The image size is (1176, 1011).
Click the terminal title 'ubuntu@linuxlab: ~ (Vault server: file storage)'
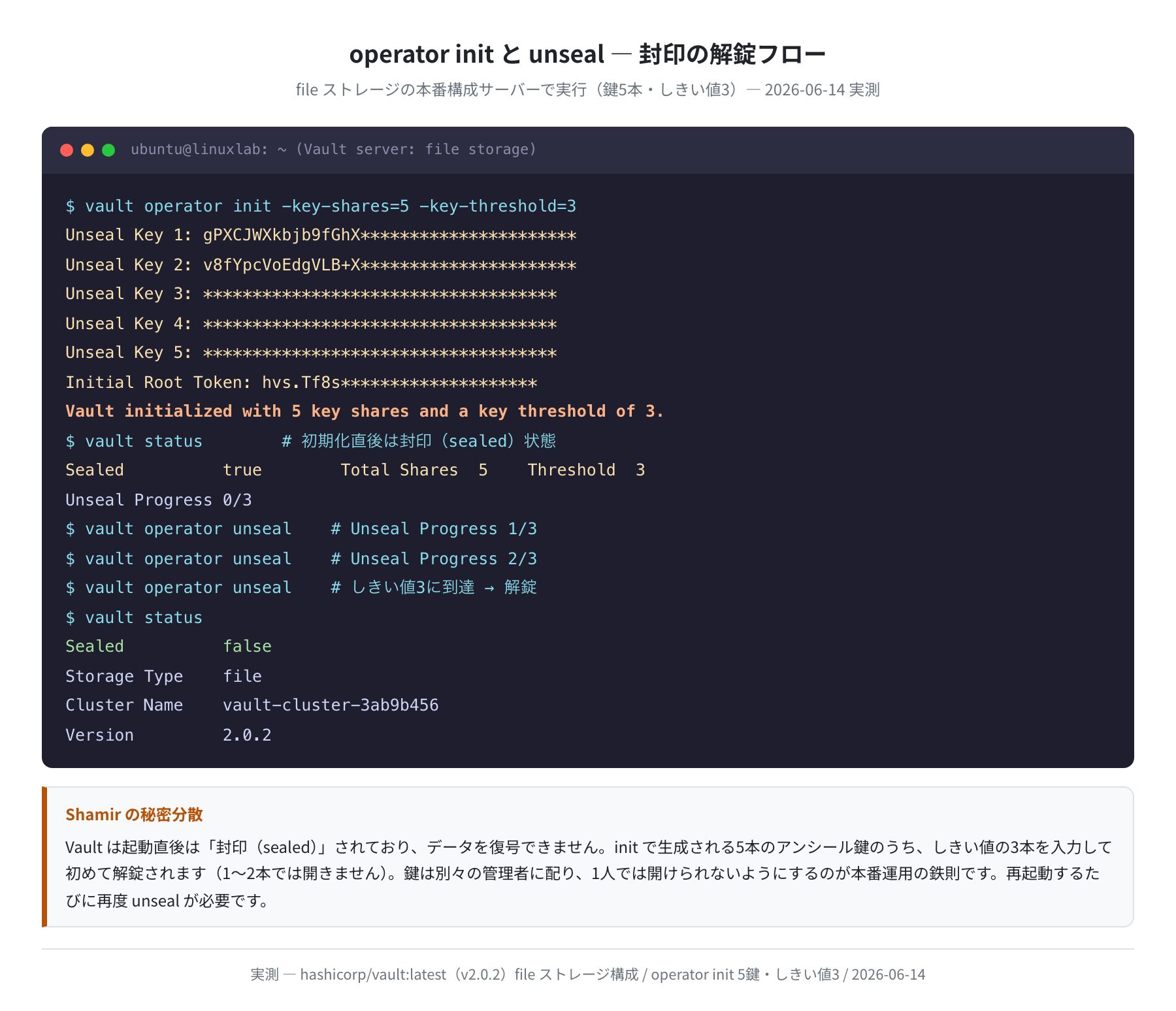(x=333, y=150)
